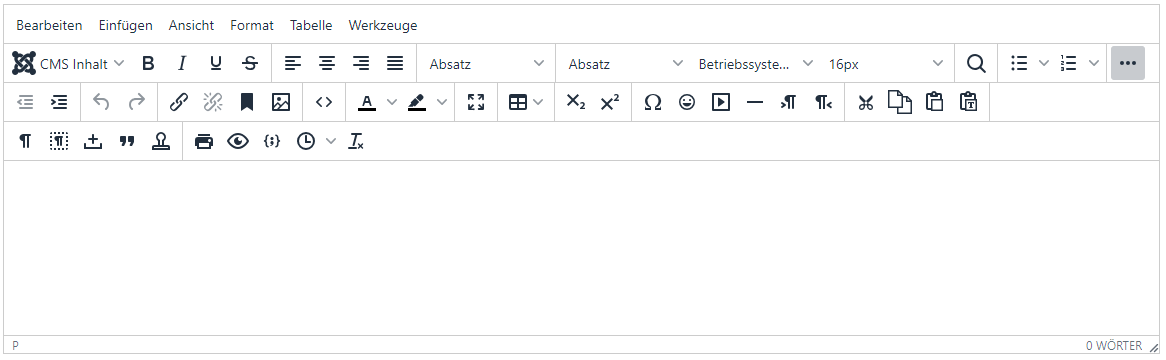Insert a template via stamp icon

161,141
